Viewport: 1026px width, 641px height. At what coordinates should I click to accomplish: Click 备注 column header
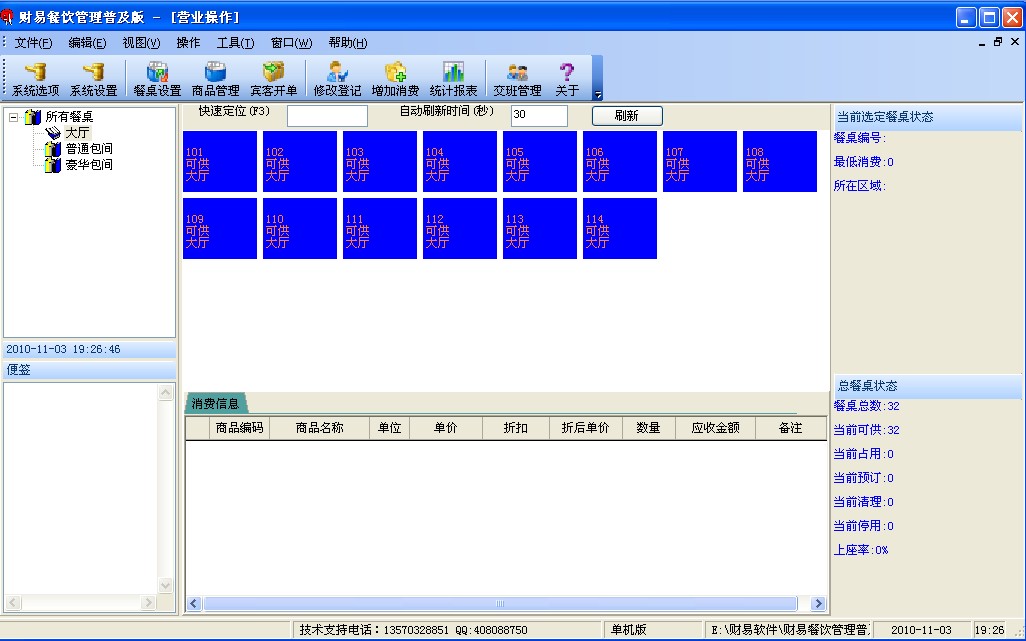pos(790,428)
